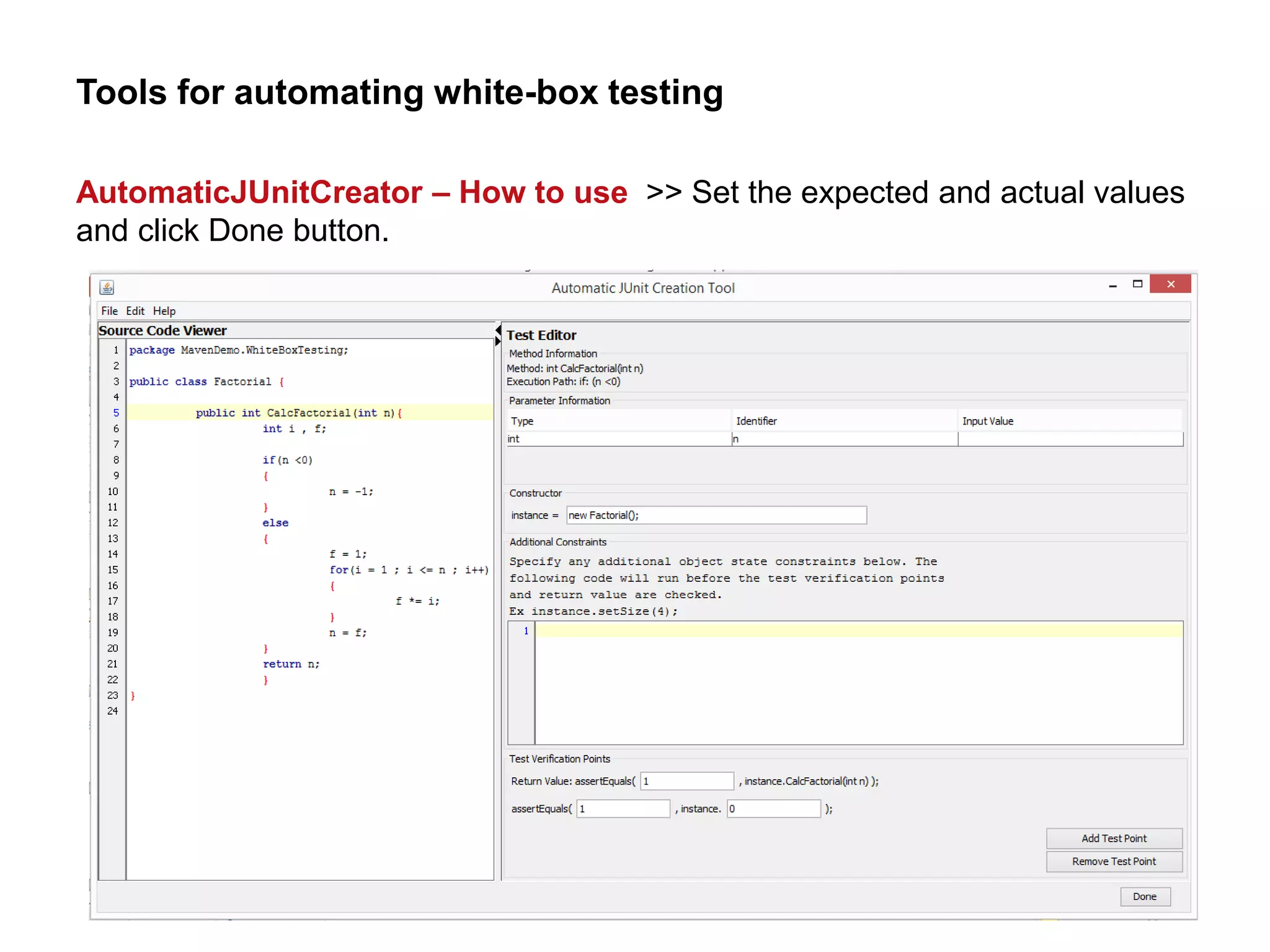Click 'Execution Path: if: (n <0)' text
The width and height of the screenshot is (1270, 952).
(x=563, y=382)
